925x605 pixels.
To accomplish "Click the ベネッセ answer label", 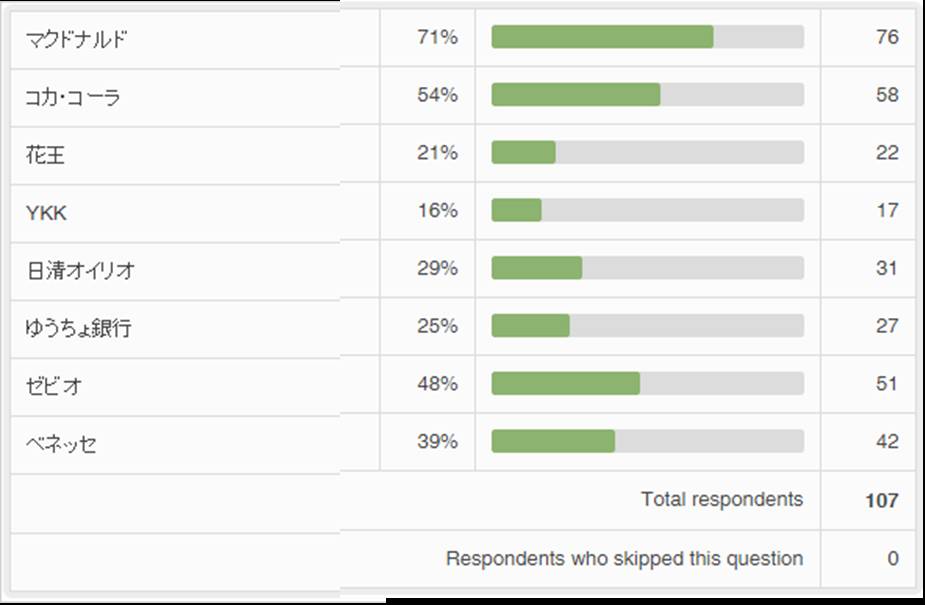I will click(61, 444).
